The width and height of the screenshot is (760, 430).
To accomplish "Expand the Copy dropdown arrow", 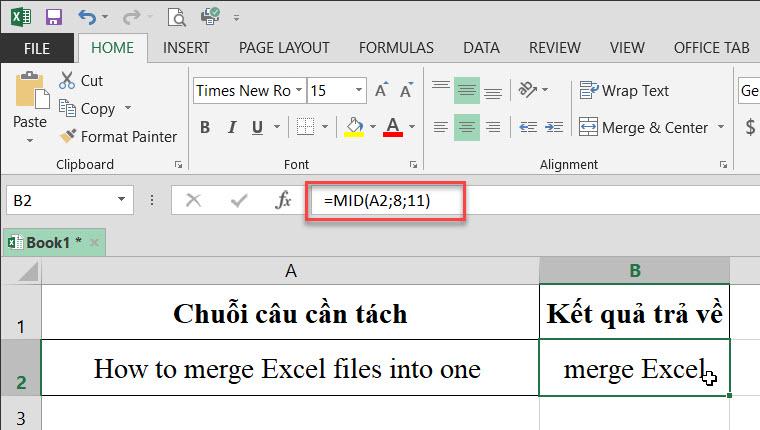I will pyautogui.click(x=128, y=108).
